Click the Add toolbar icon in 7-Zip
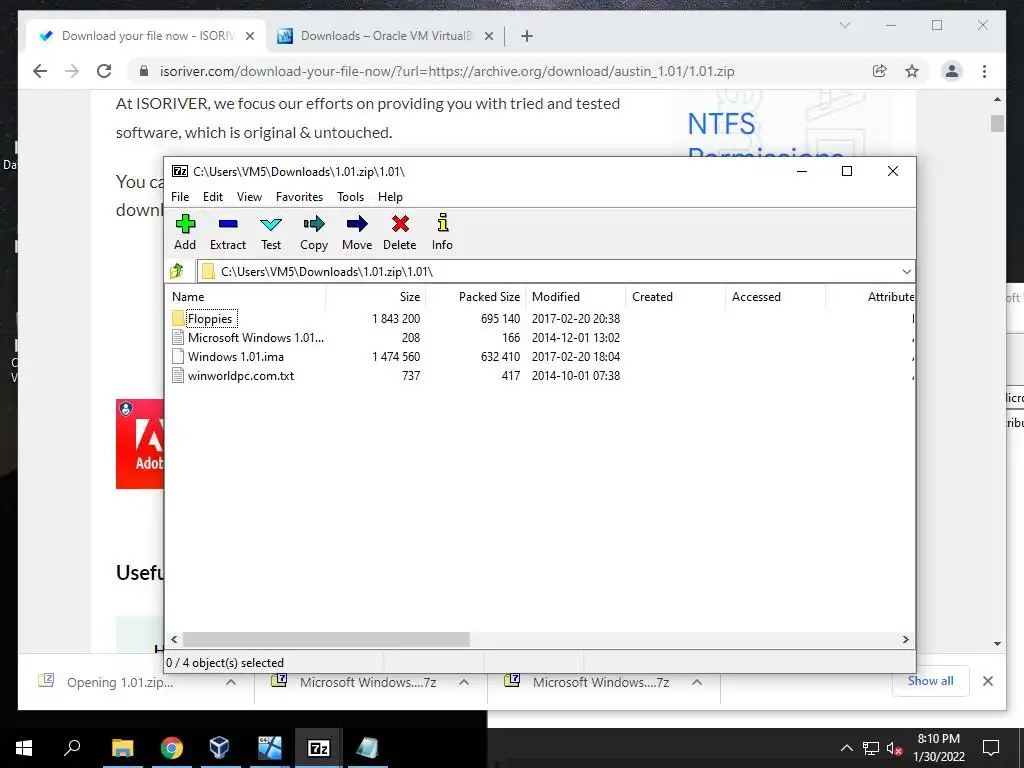The height and width of the screenshot is (768, 1024). (x=185, y=232)
